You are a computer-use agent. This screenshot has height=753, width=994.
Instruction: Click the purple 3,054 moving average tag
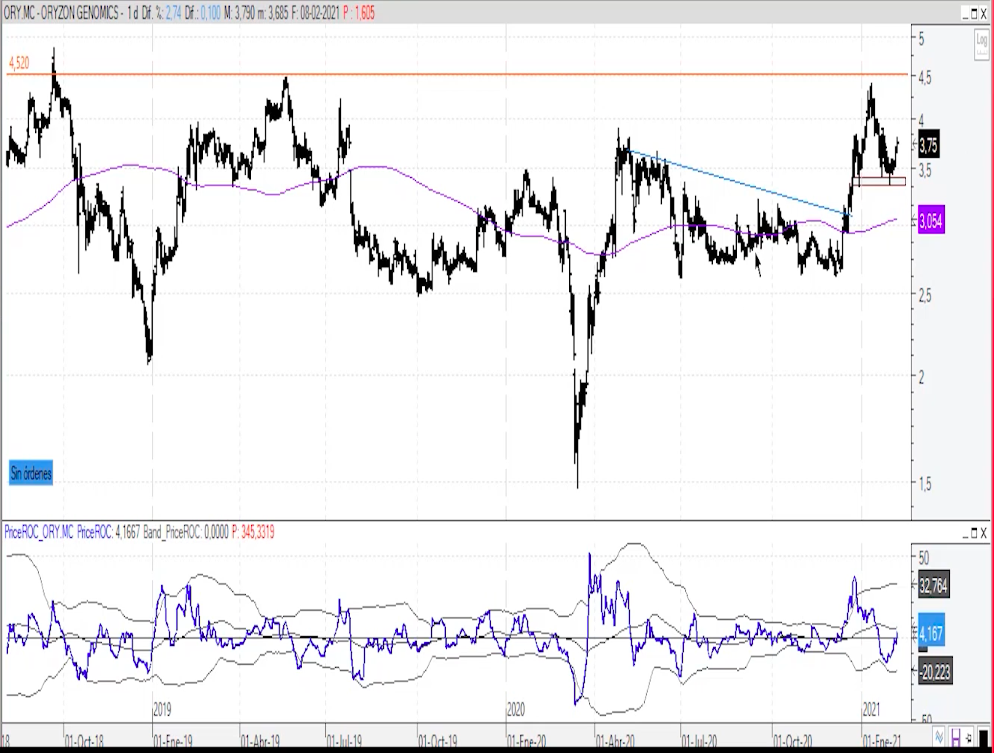point(930,222)
